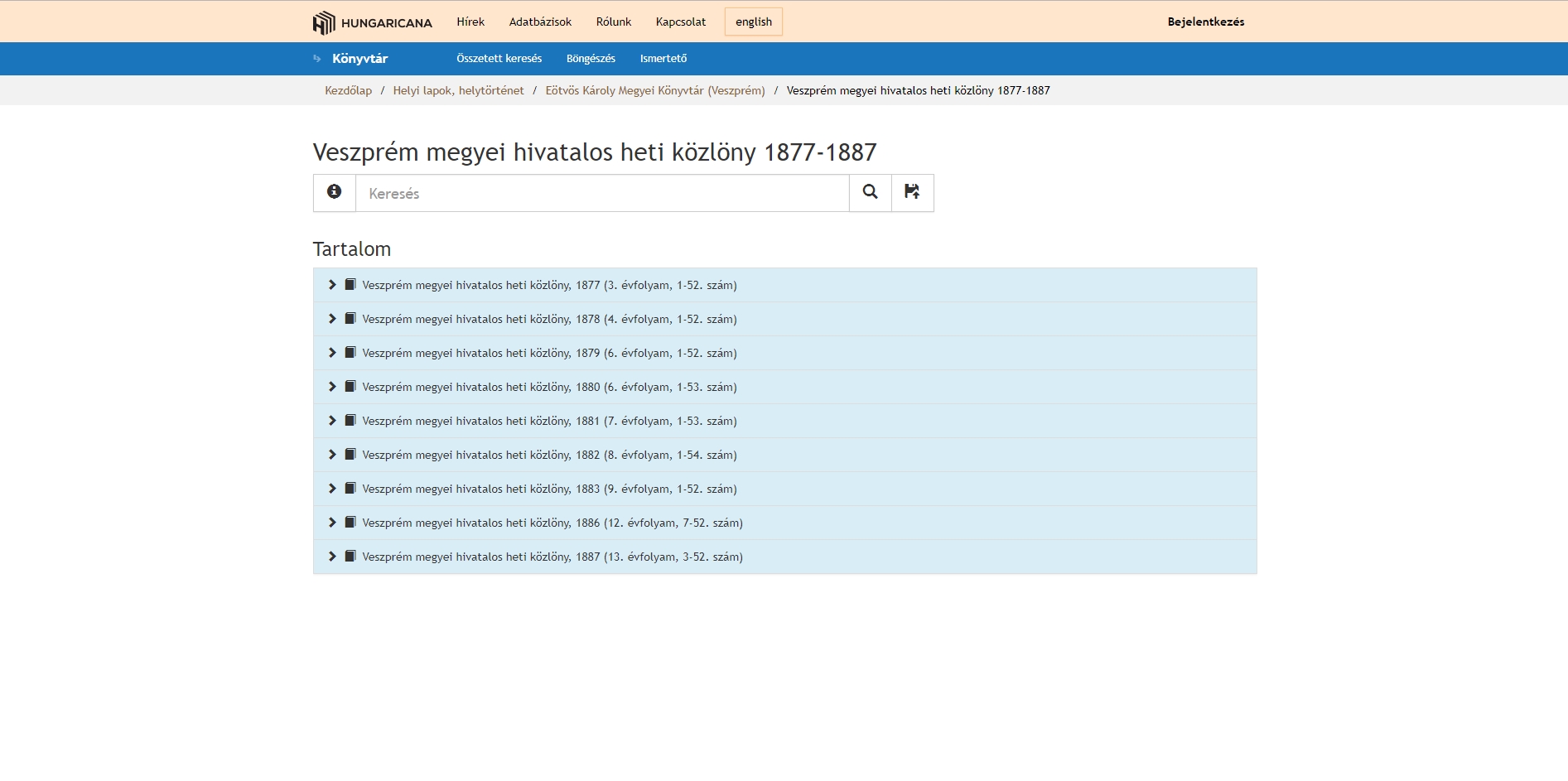The height and width of the screenshot is (781, 1568).
Task: Click the small arrow icon before Könyvtár
Action: 317,59
